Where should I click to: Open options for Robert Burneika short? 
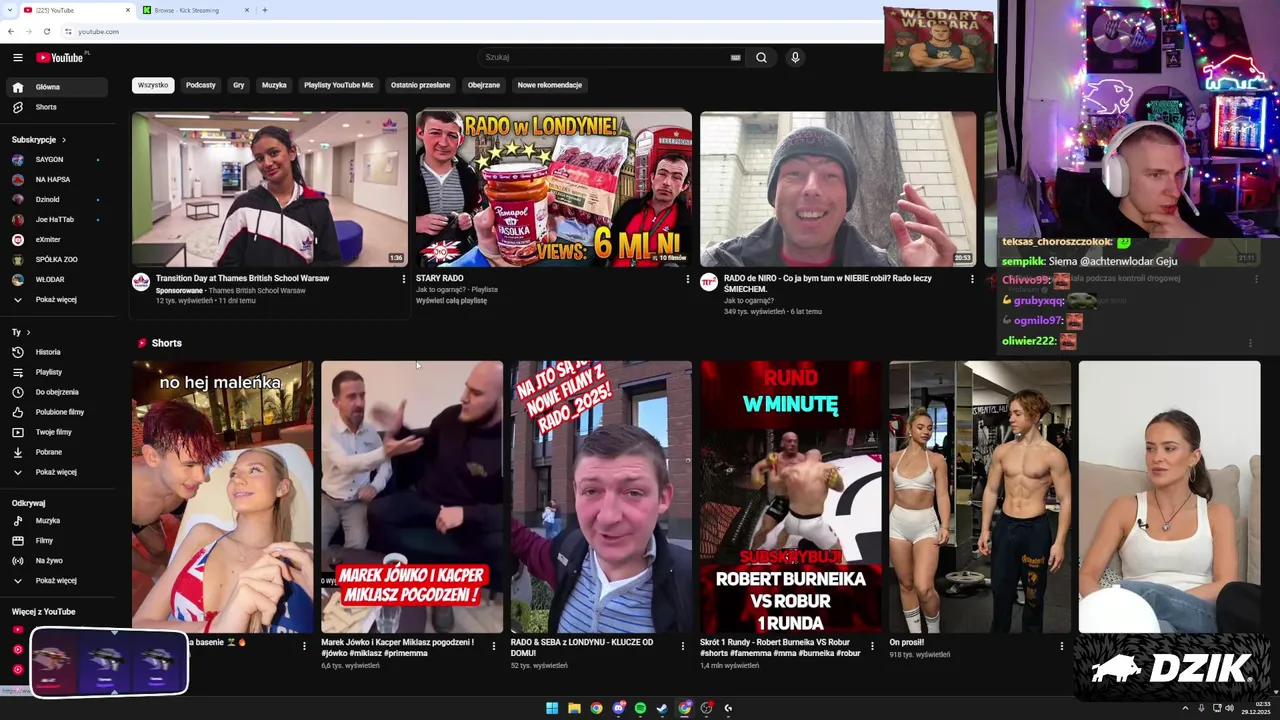click(872, 646)
